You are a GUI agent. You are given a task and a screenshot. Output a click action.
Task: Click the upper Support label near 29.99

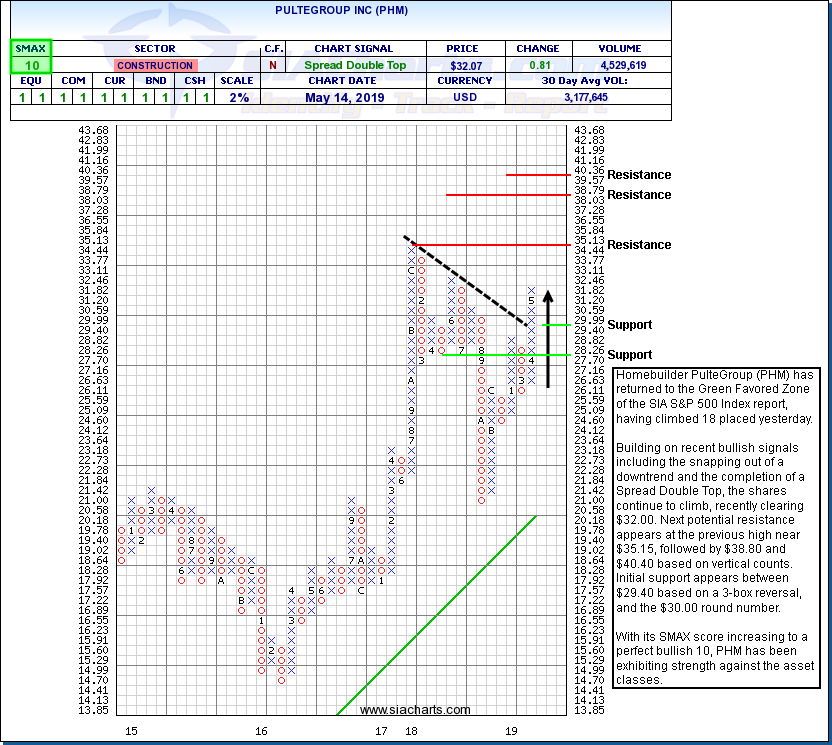point(628,325)
